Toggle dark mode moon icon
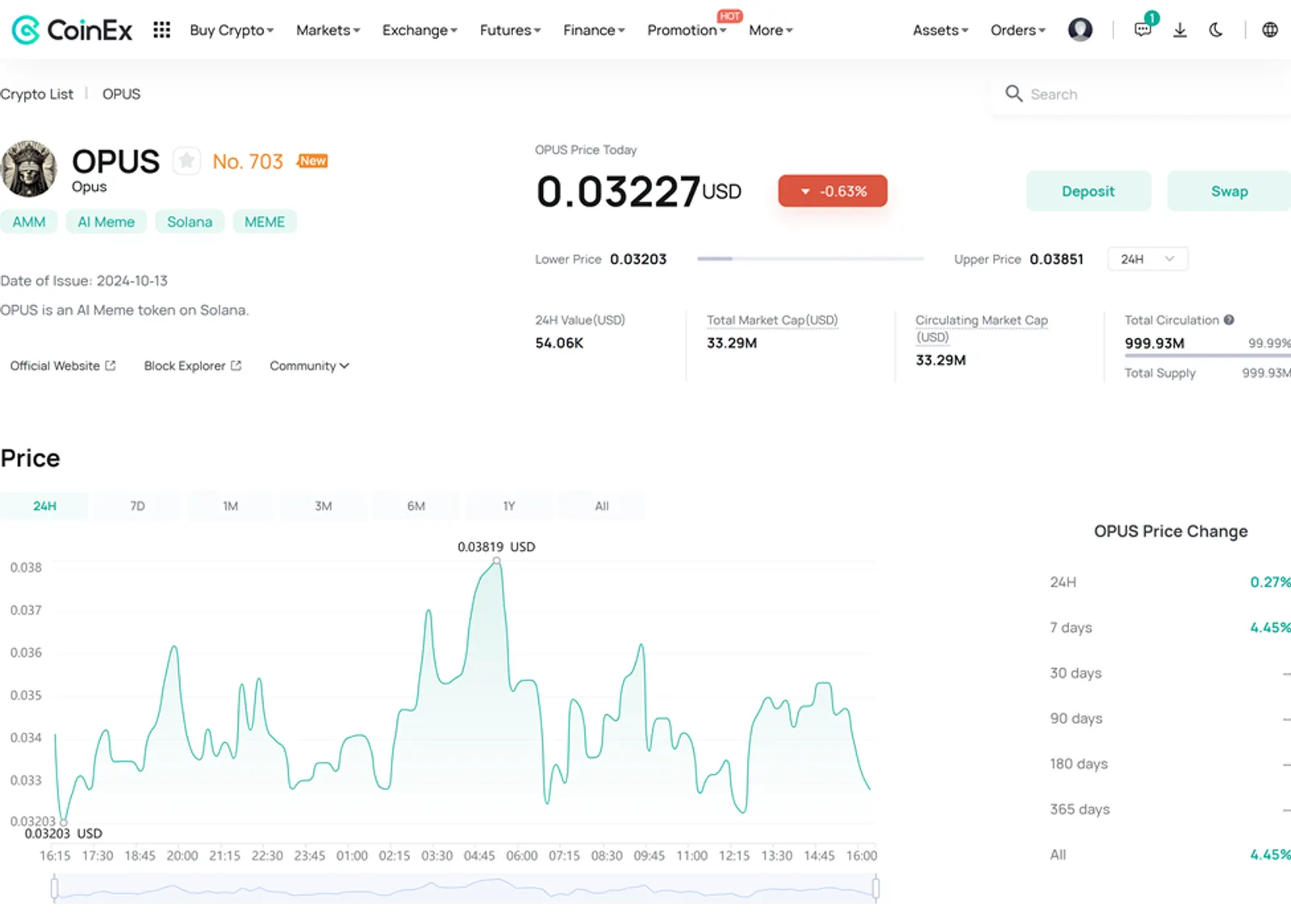The width and height of the screenshot is (1291, 924). click(1216, 30)
